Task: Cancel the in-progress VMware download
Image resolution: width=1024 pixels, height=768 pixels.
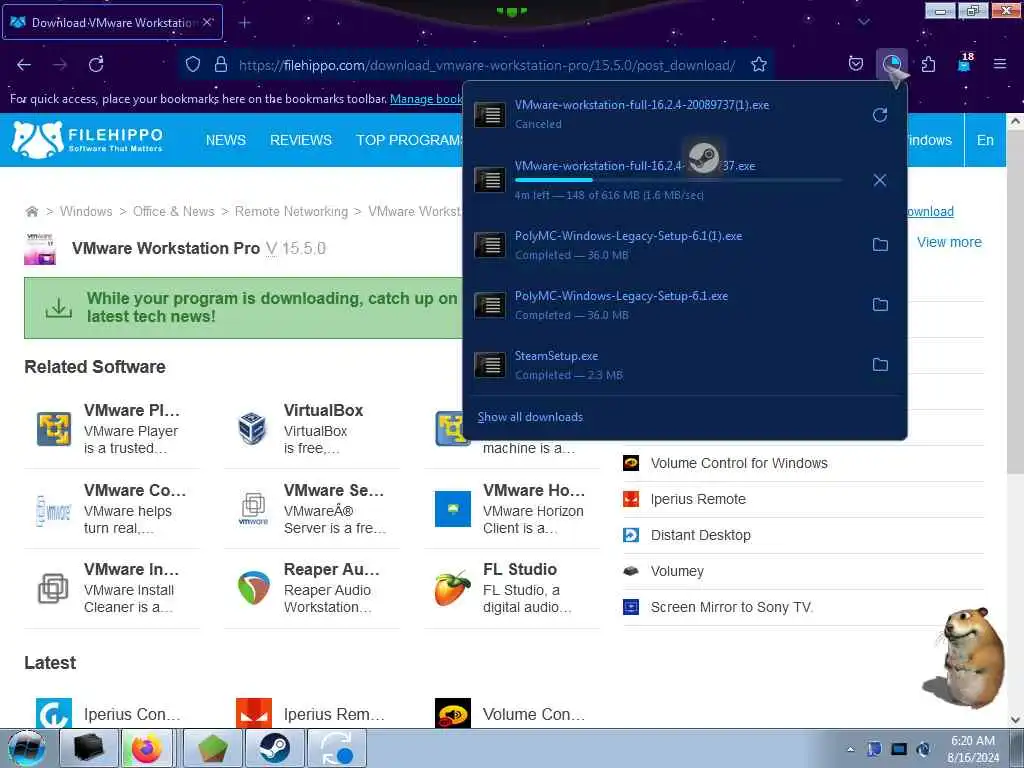Action: 880,180
